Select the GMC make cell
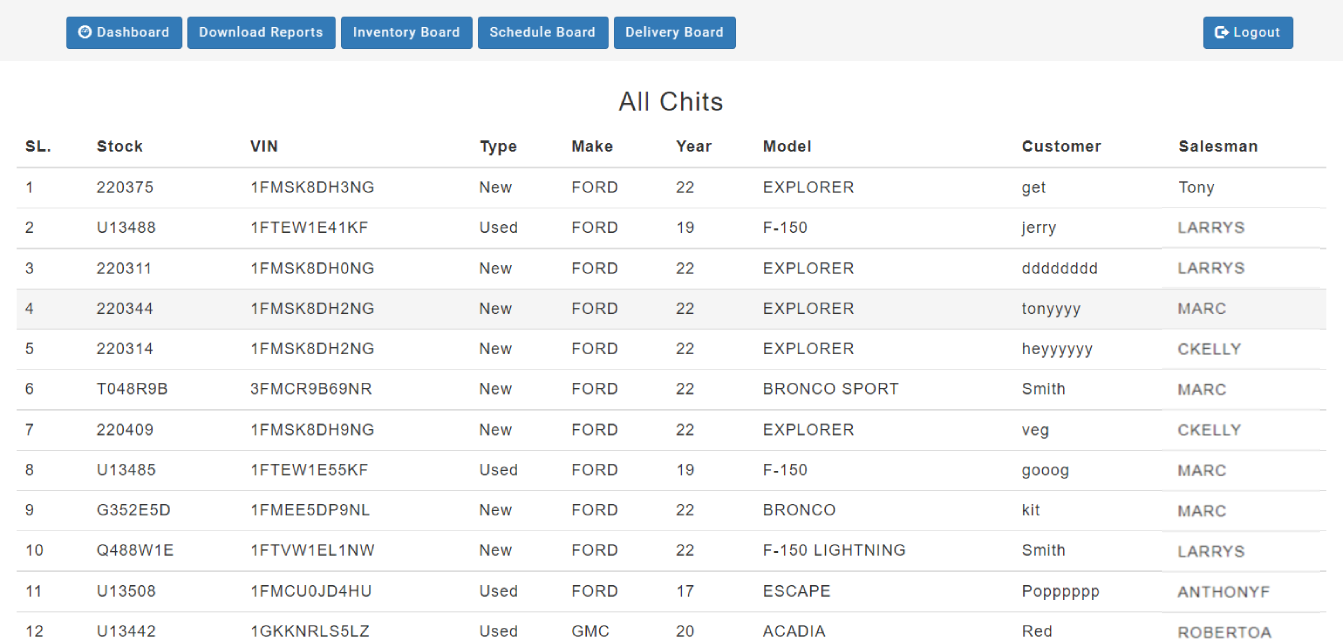This screenshot has width=1343, height=639. [x=590, y=631]
